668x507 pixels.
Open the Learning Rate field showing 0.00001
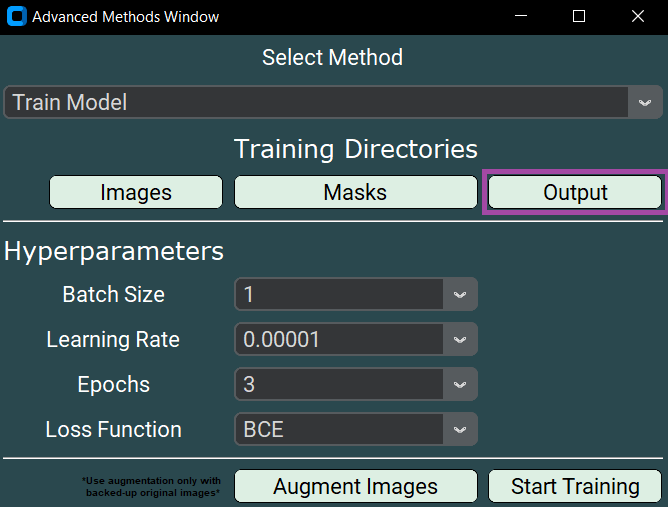coord(340,340)
